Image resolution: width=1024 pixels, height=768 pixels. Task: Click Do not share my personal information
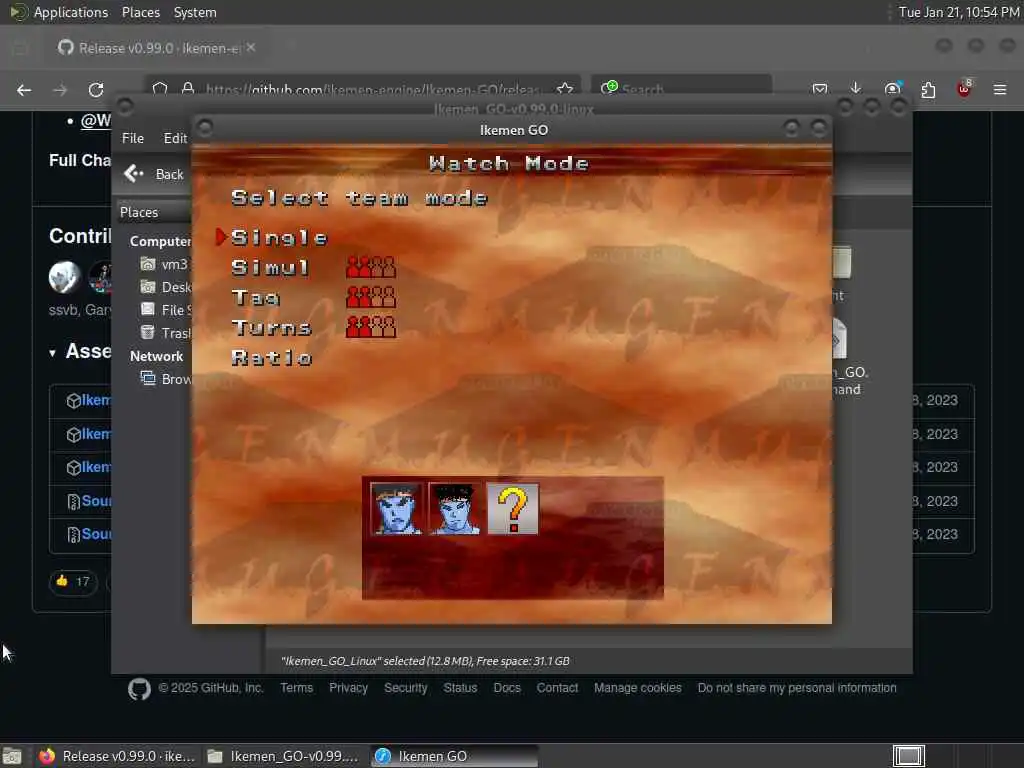click(797, 688)
